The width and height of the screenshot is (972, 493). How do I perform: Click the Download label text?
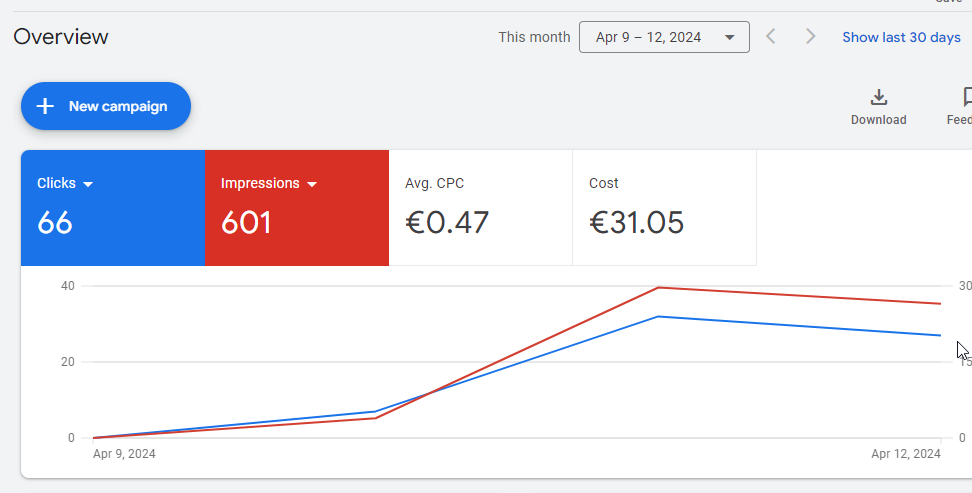[878, 120]
